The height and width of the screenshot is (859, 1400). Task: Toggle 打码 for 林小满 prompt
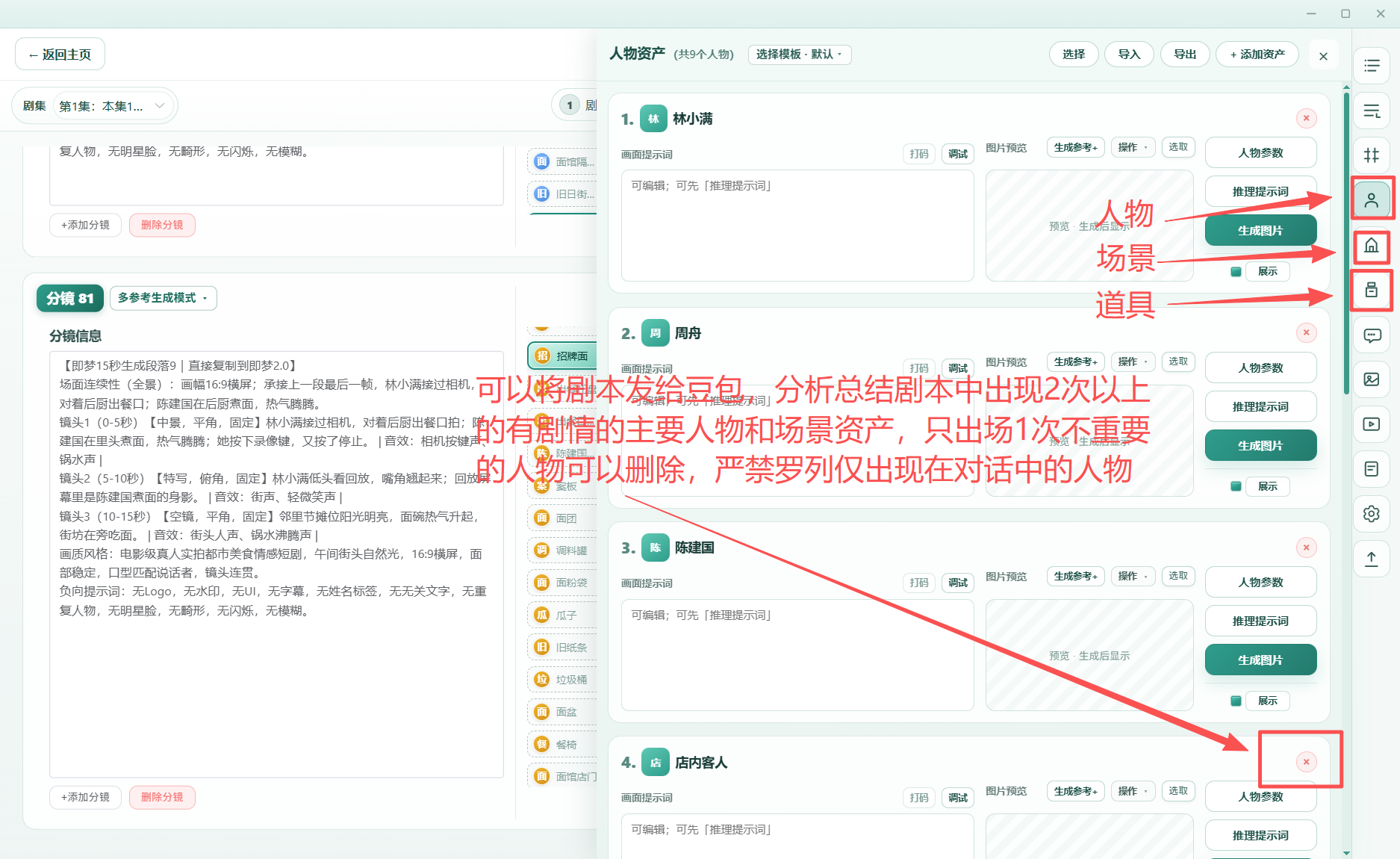(919, 154)
